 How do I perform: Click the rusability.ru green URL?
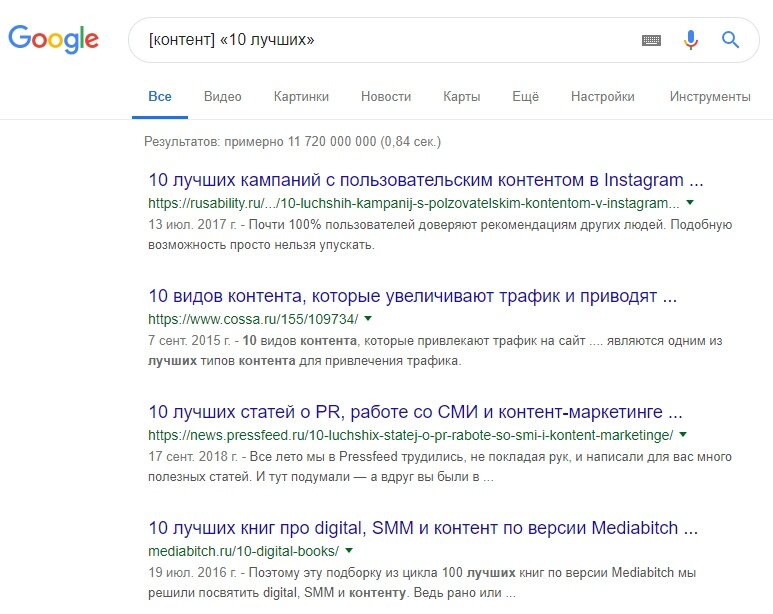pos(414,203)
